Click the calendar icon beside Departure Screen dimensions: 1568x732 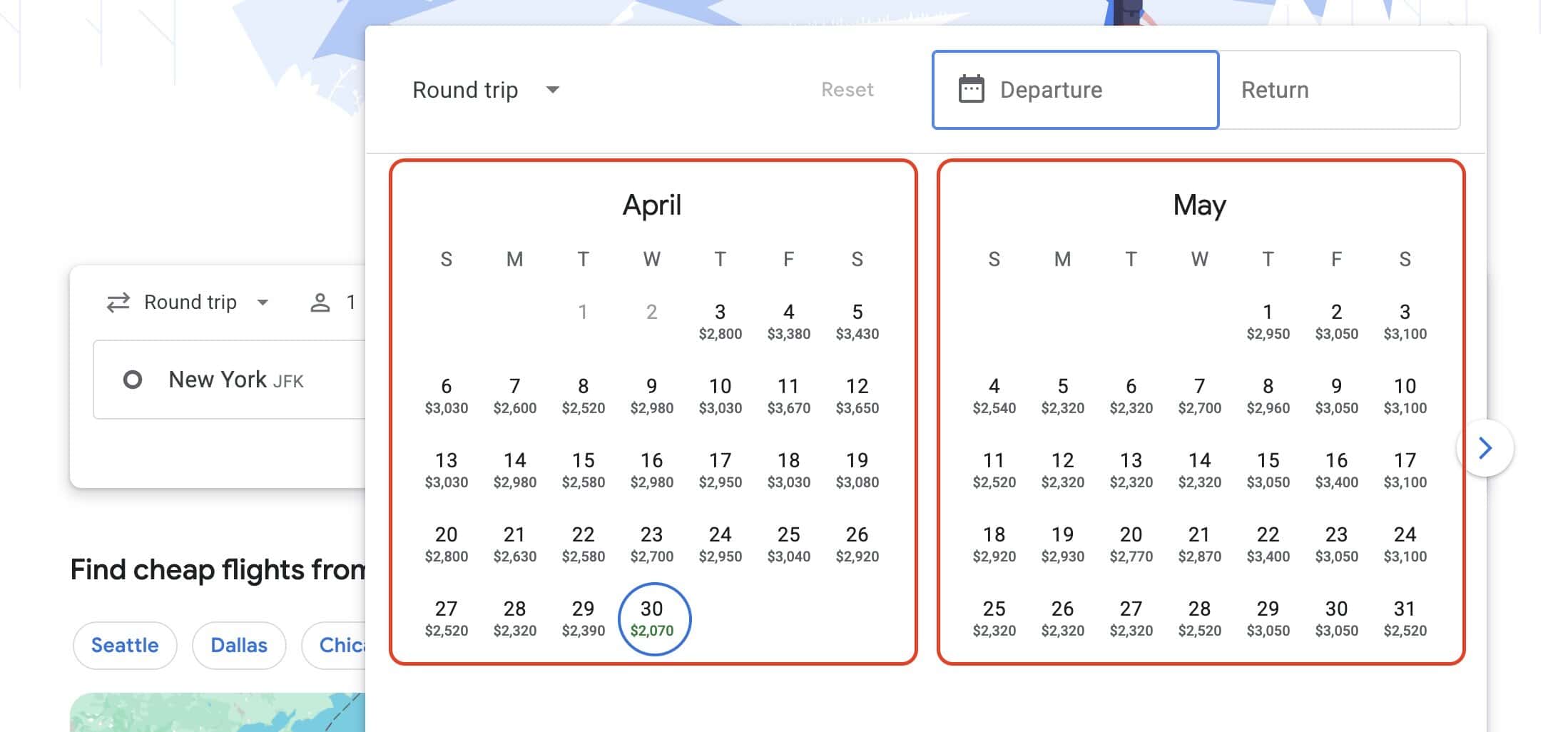point(971,89)
